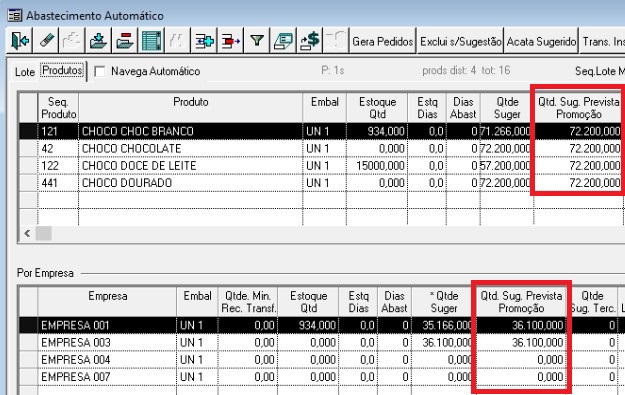
Task: Click the Exclui s/Sugestão button
Action: [x=460, y=41]
